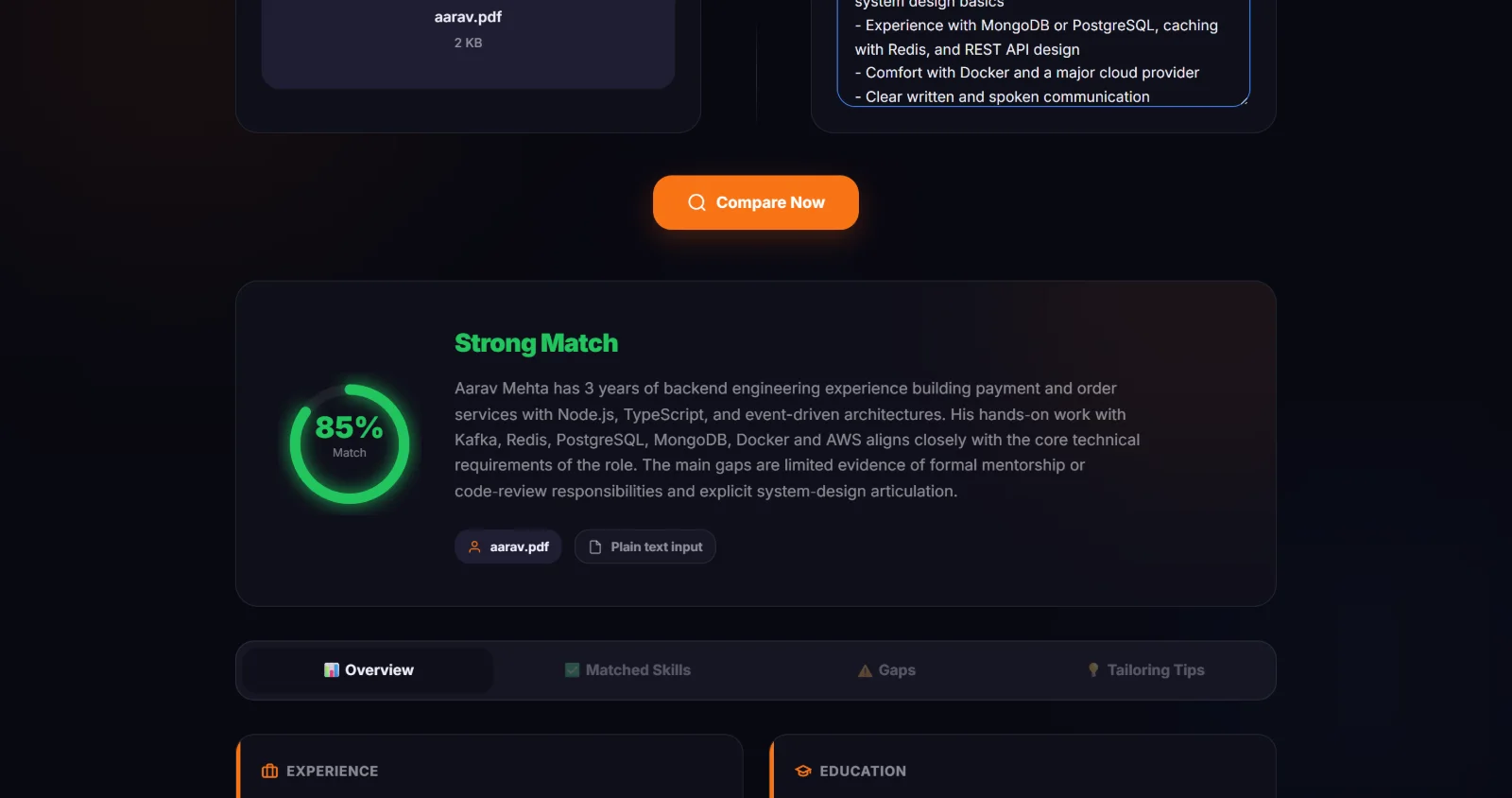Viewport: 1512px width, 798px height.
Task: Click the Compare Now button
Action: point(756,202)
